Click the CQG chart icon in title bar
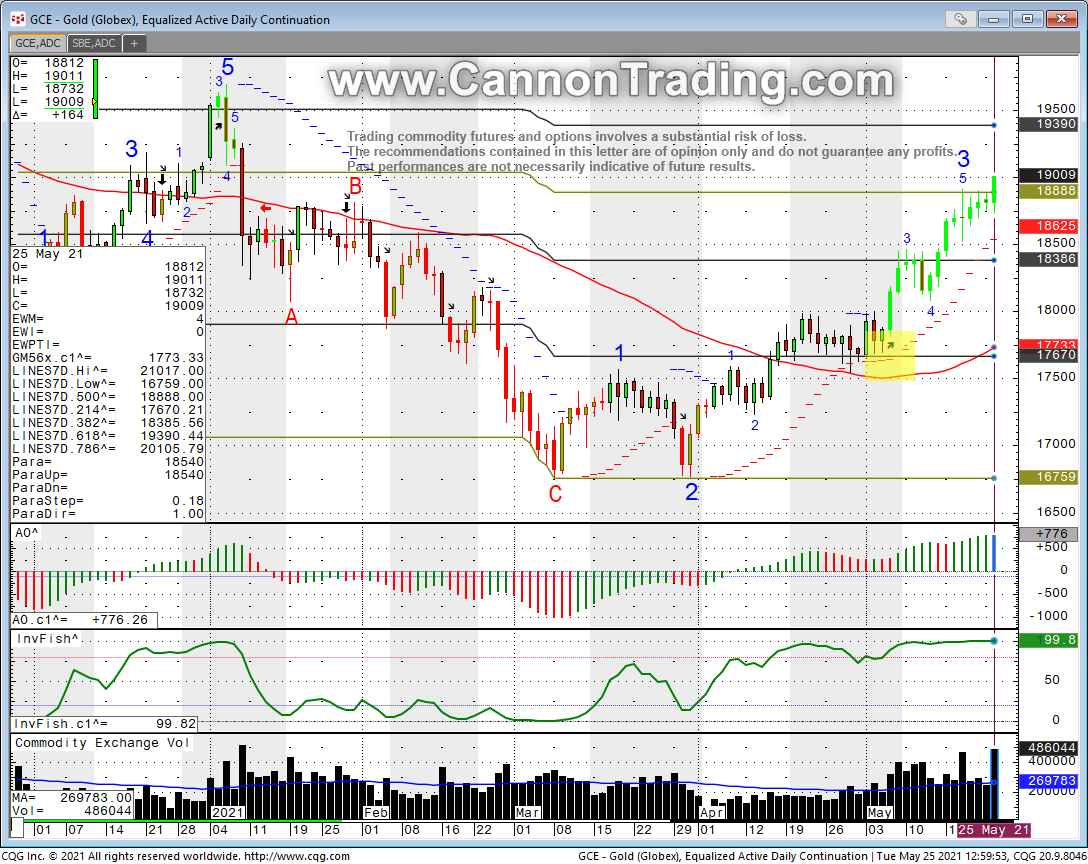 coord(17,19)
